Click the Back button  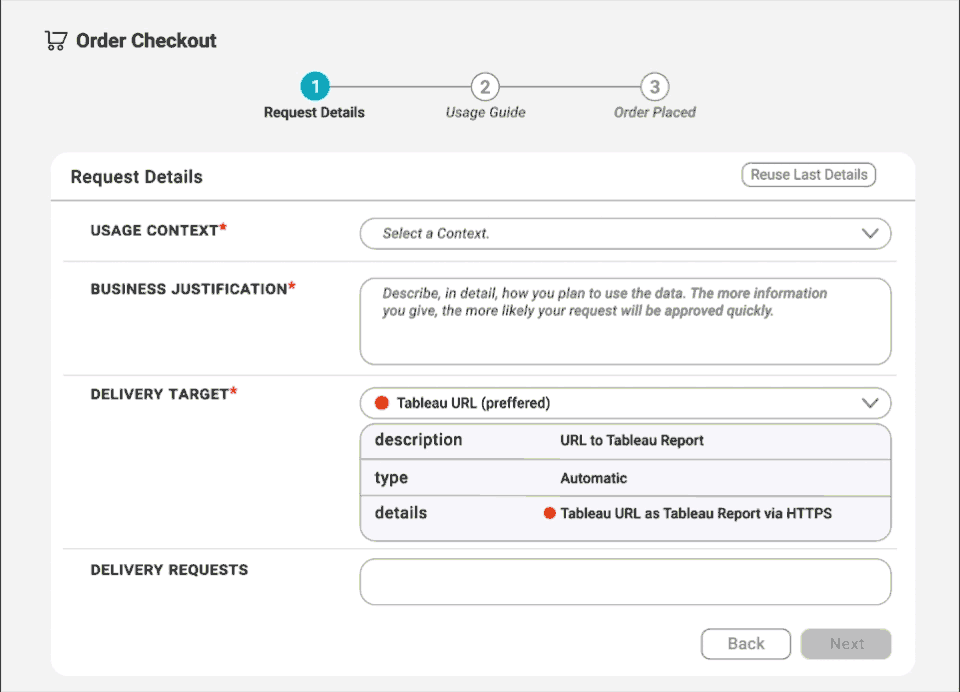[x=745, y=643]
